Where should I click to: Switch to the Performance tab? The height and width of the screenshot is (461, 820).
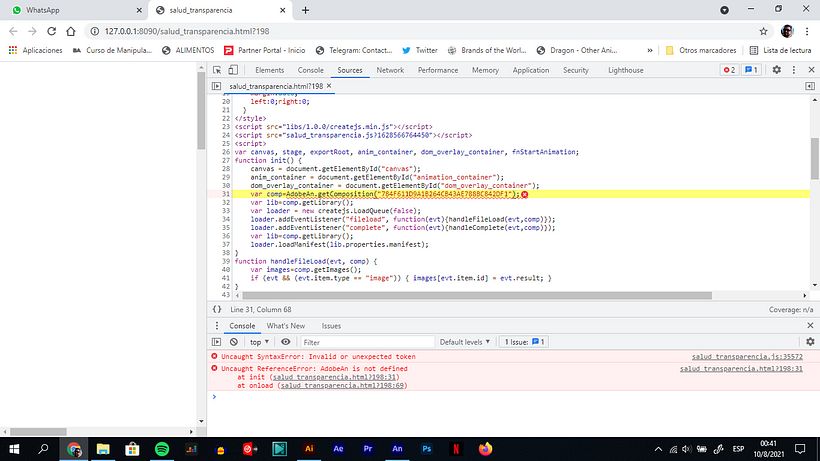(438, 70)
